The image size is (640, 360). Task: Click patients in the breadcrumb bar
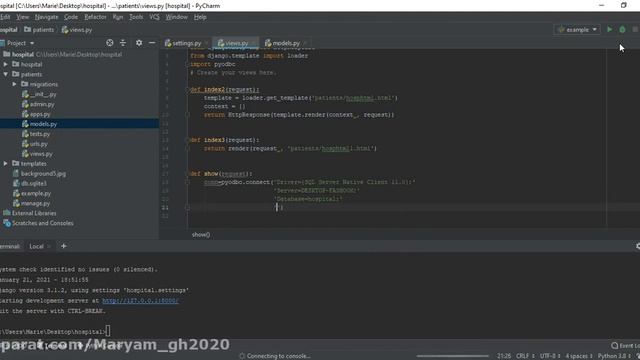coord(39,30)
